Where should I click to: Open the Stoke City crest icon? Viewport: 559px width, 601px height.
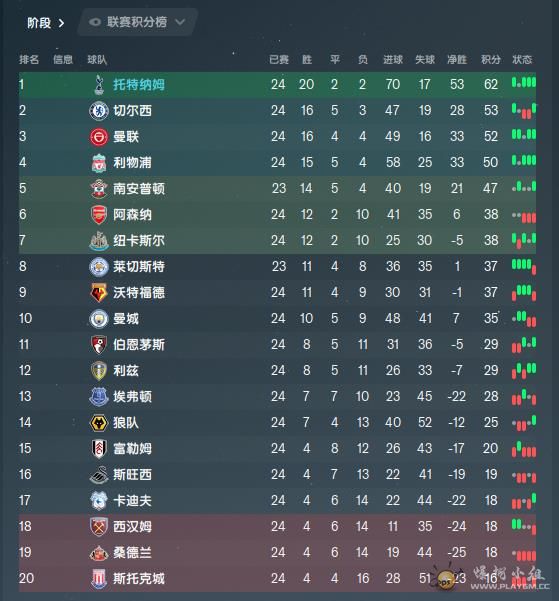point(99,579)
